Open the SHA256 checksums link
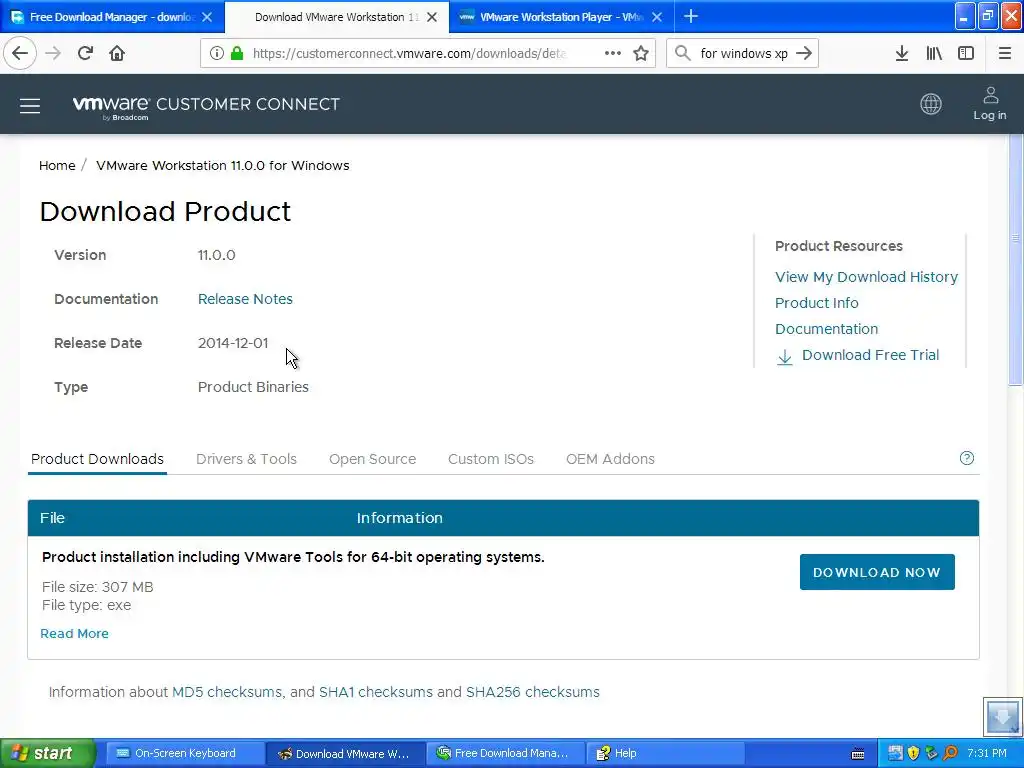1024x768 pixels. (532, 692)
